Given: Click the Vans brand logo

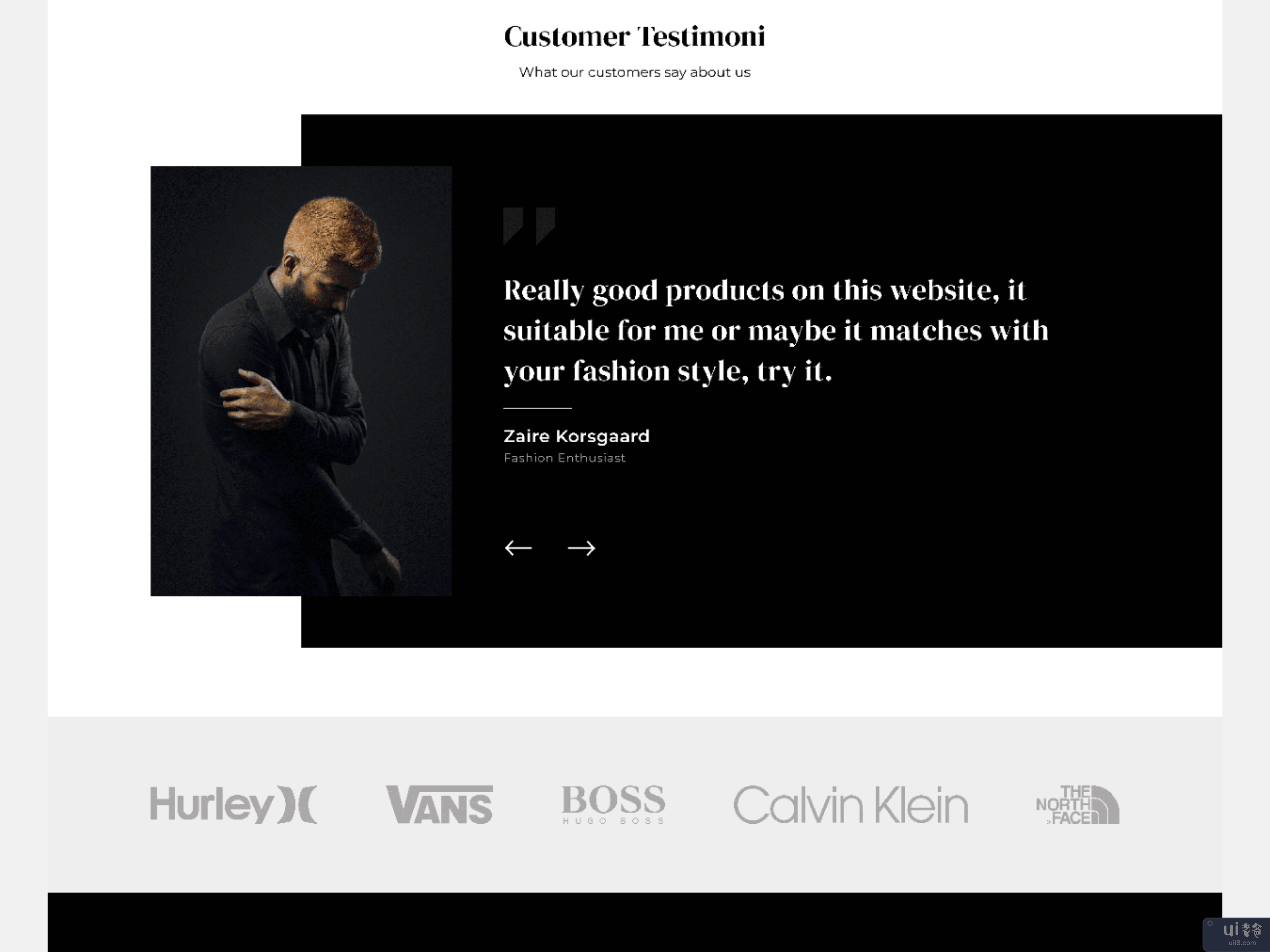Looking at the screenshot, I should pyautogui.click(x=439, y=804).
